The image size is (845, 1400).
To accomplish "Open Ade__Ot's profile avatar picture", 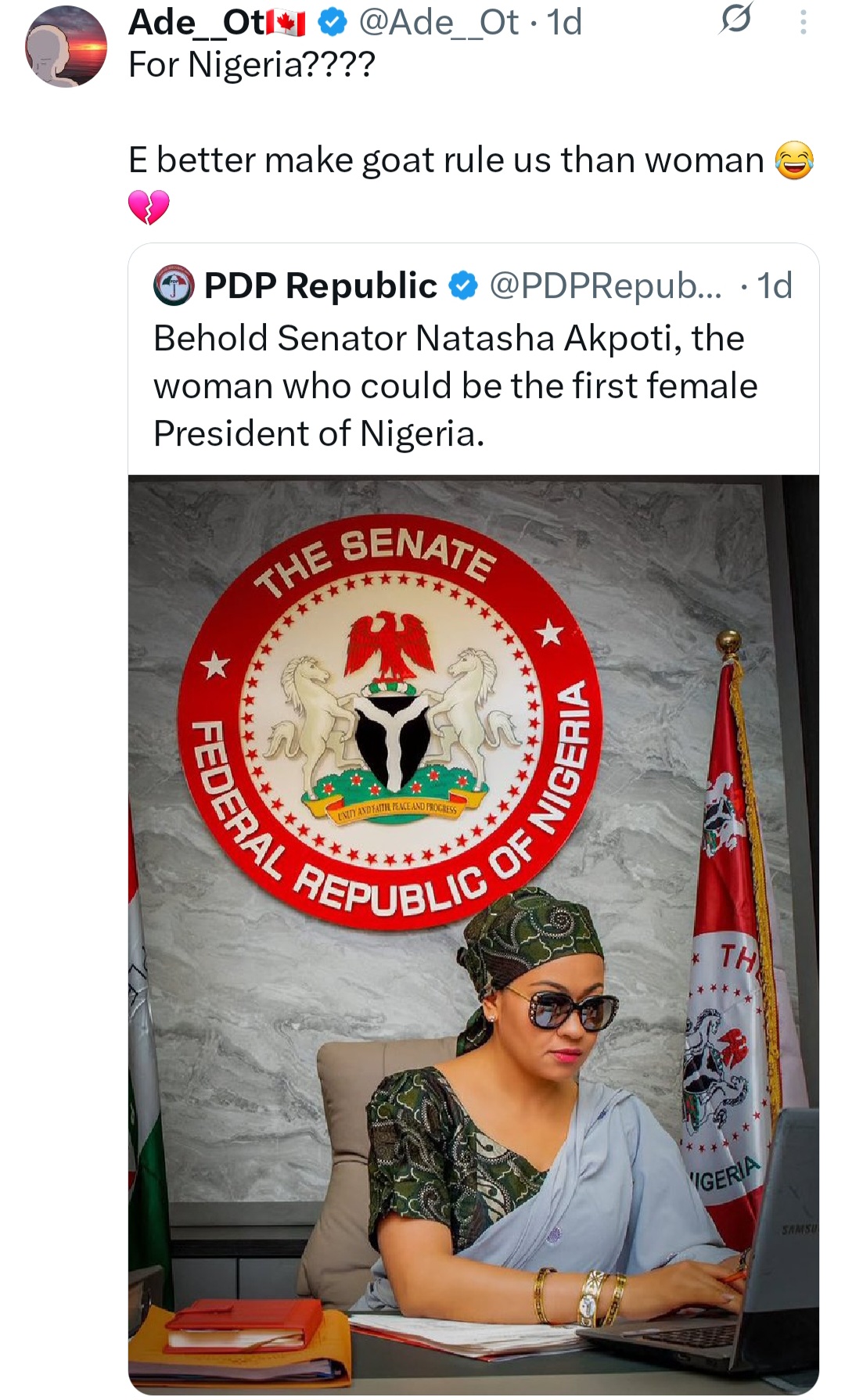I will [x=67, y=47].
